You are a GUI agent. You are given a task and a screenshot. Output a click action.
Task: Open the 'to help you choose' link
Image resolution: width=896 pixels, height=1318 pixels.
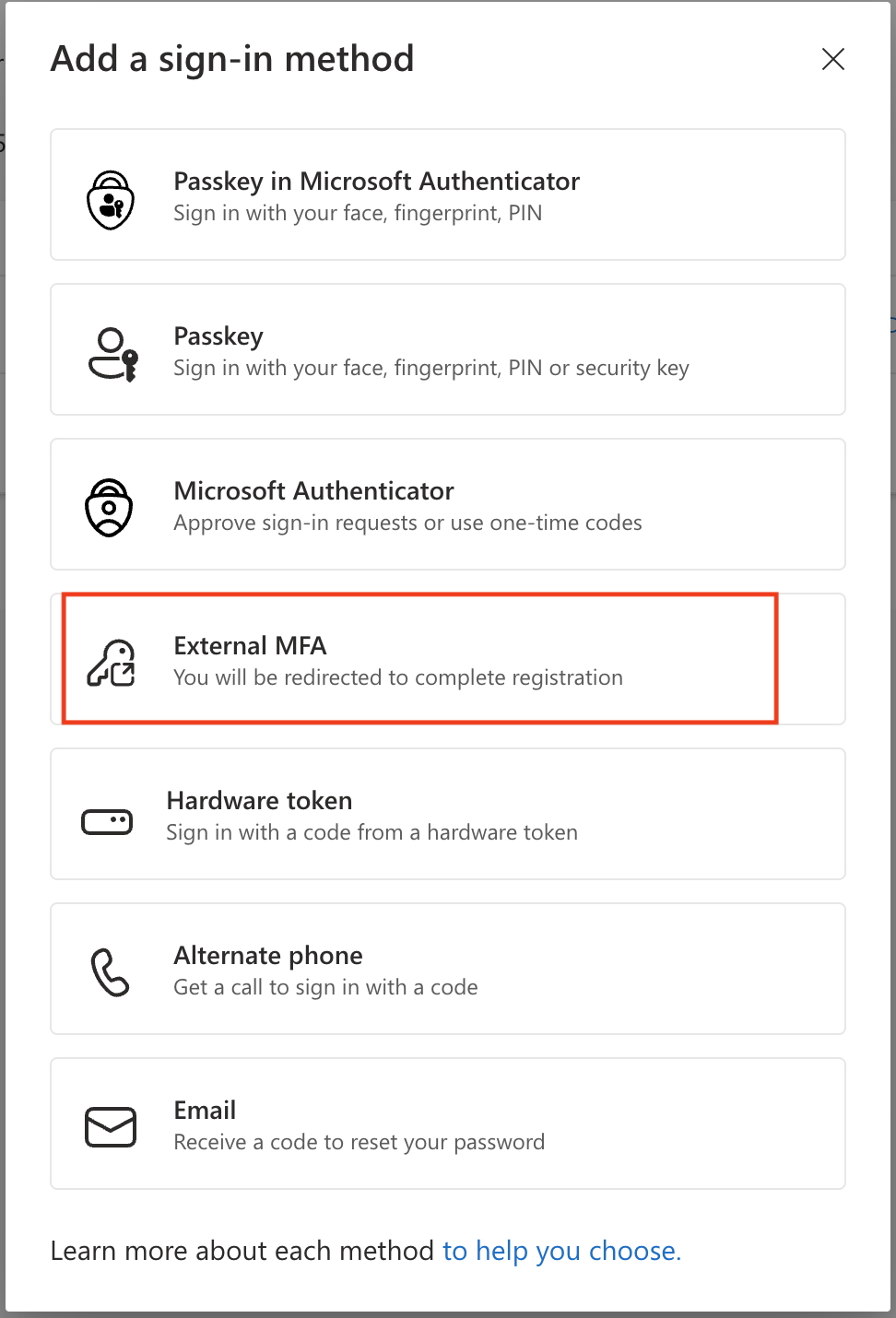point(561,1251)
